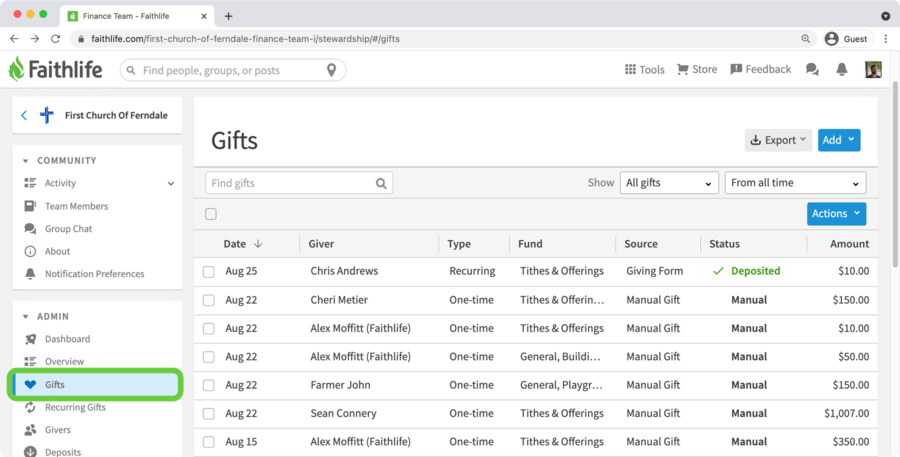
Task: Click the Find gifts search field
Action: [x=299, y=183]
